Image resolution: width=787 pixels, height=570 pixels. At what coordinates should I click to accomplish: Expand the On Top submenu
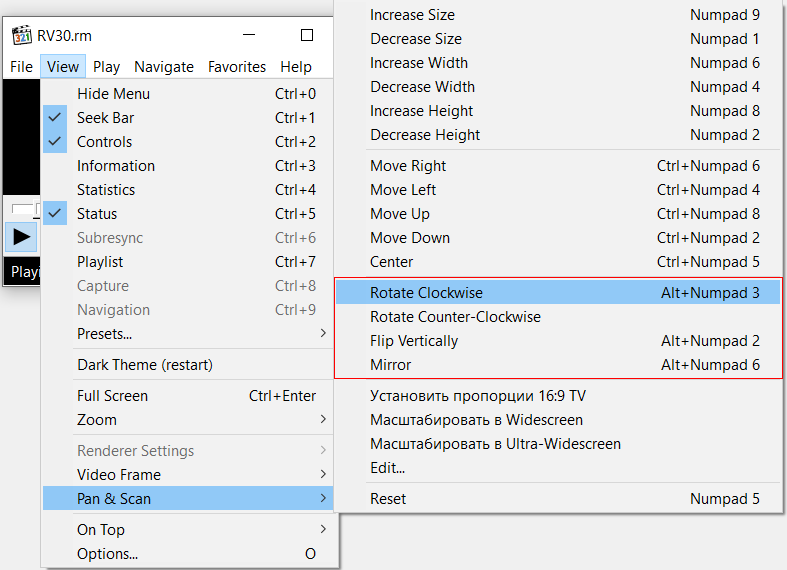101,530
